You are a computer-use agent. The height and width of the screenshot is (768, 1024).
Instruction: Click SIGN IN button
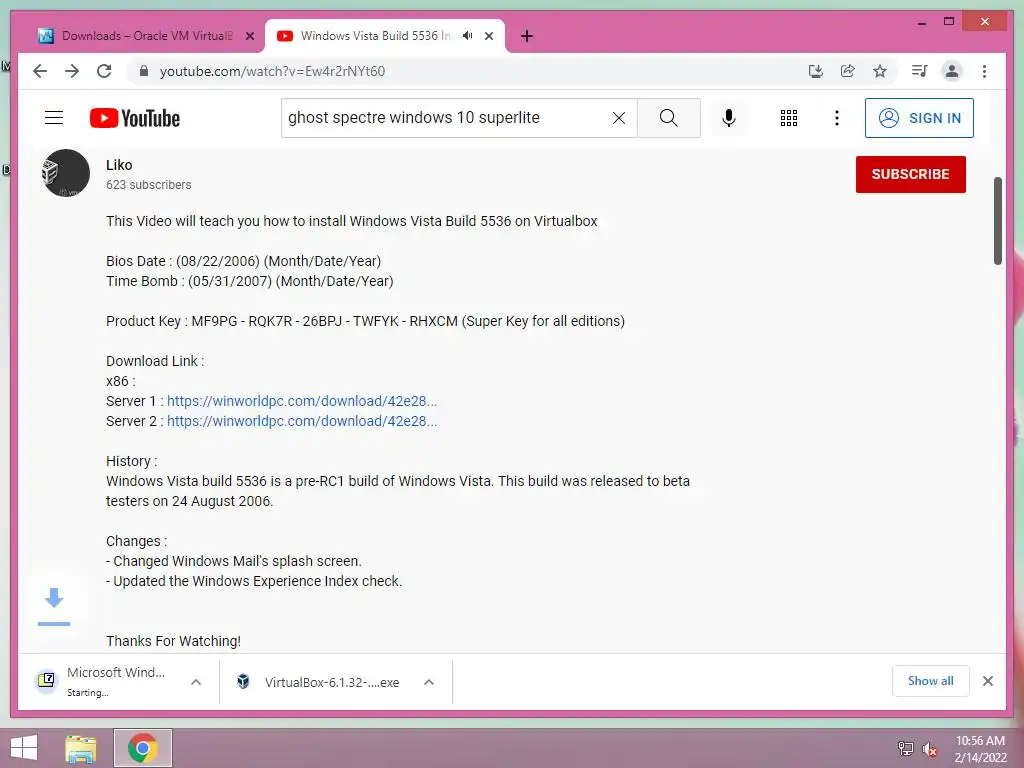(x=919, y=118)
